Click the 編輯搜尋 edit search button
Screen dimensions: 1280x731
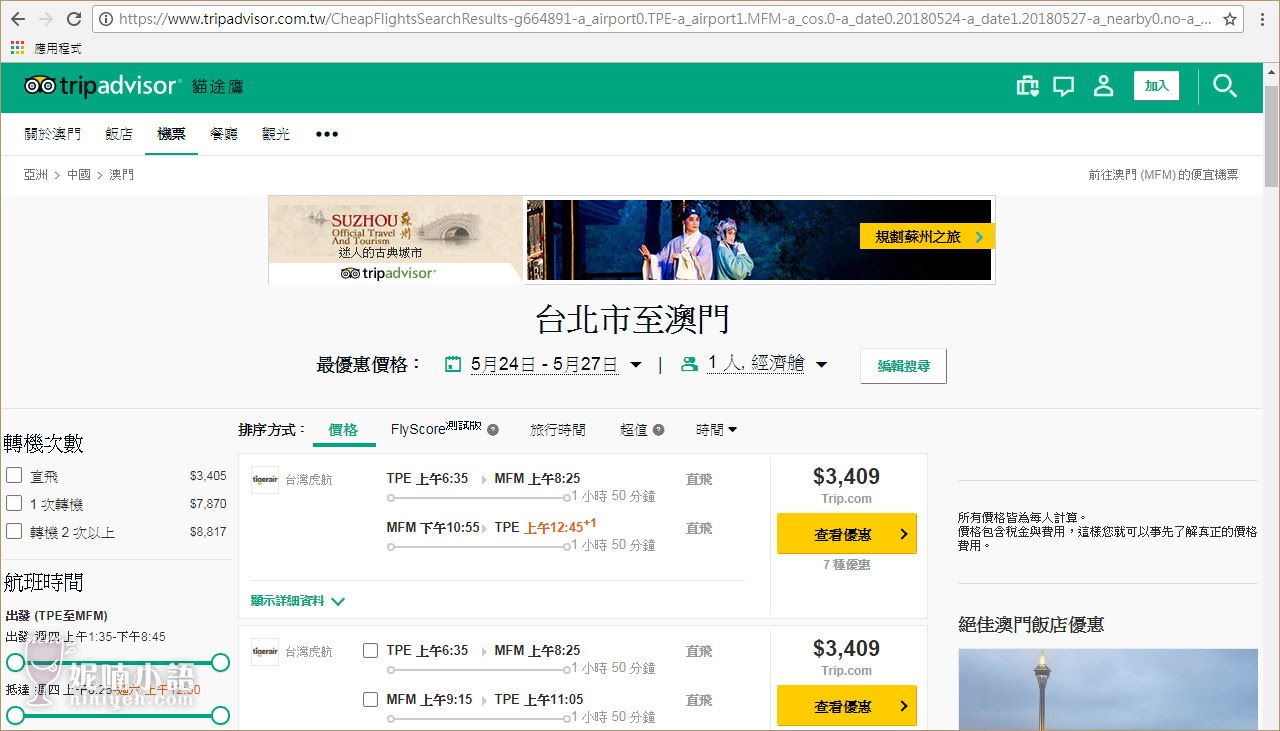pos(903,366)
